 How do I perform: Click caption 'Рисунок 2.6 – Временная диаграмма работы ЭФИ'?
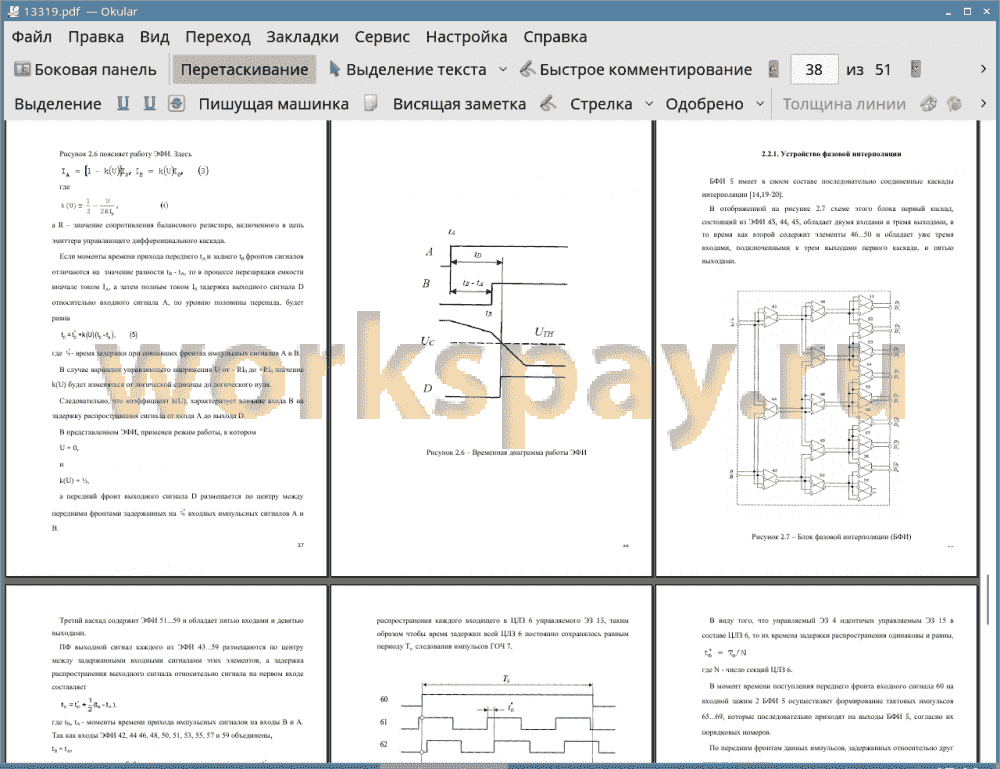(506, 453)
